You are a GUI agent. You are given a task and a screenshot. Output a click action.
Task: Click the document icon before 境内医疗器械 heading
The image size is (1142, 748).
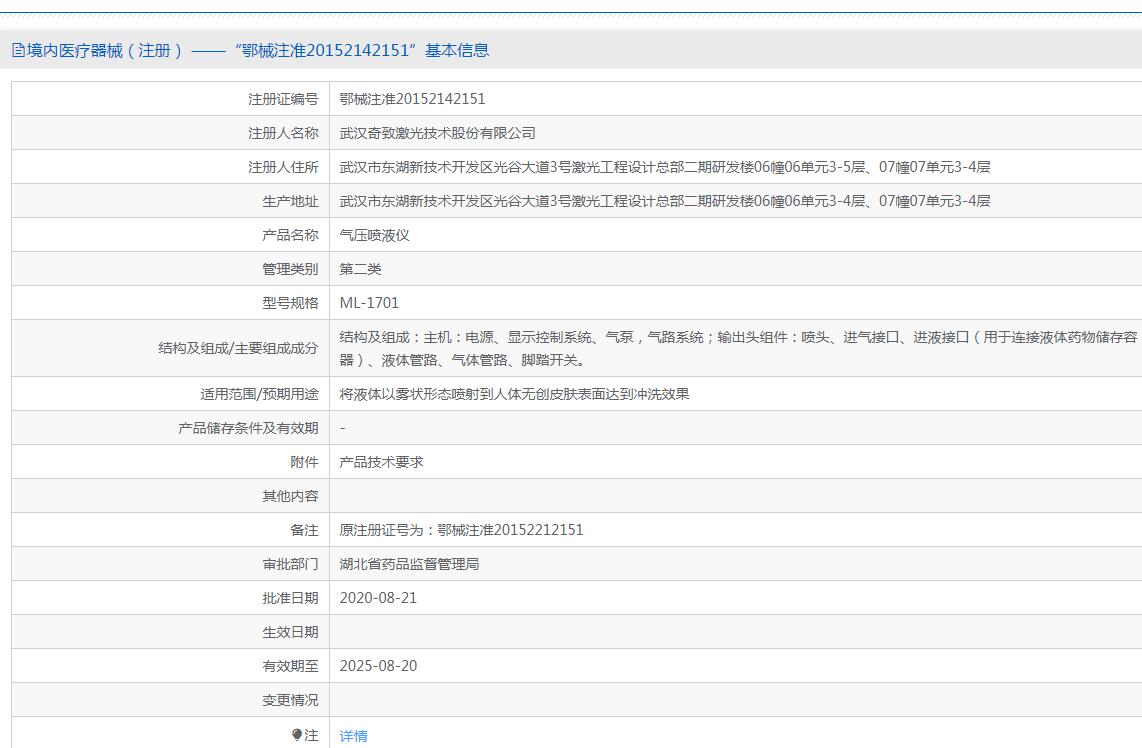[18, 50]
